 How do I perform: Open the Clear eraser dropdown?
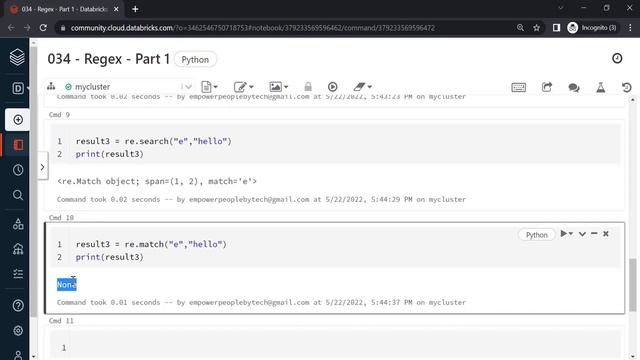tap(362, 87)
